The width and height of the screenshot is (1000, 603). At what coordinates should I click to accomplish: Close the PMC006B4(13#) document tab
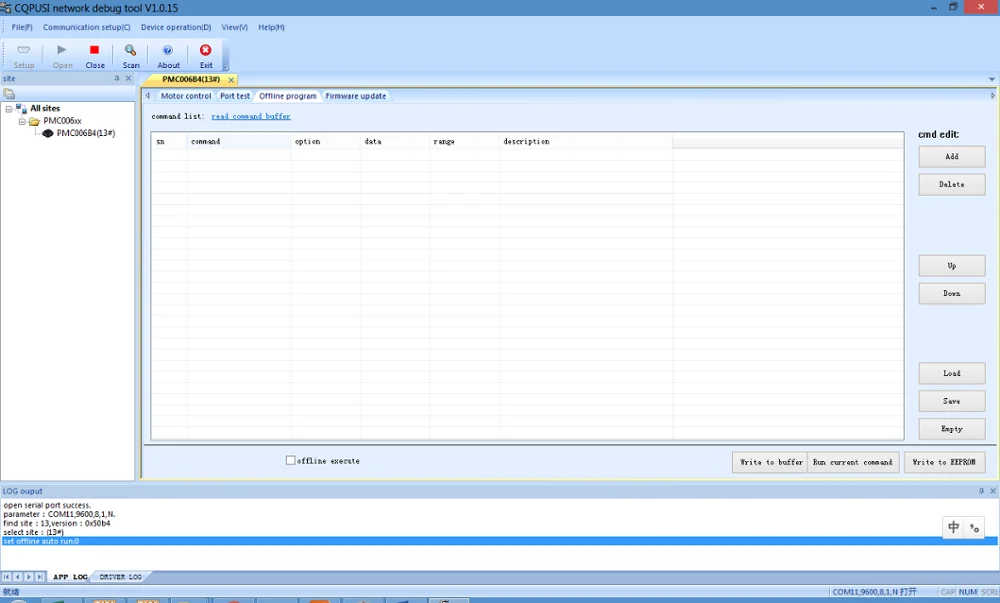(x=231, y=80)
